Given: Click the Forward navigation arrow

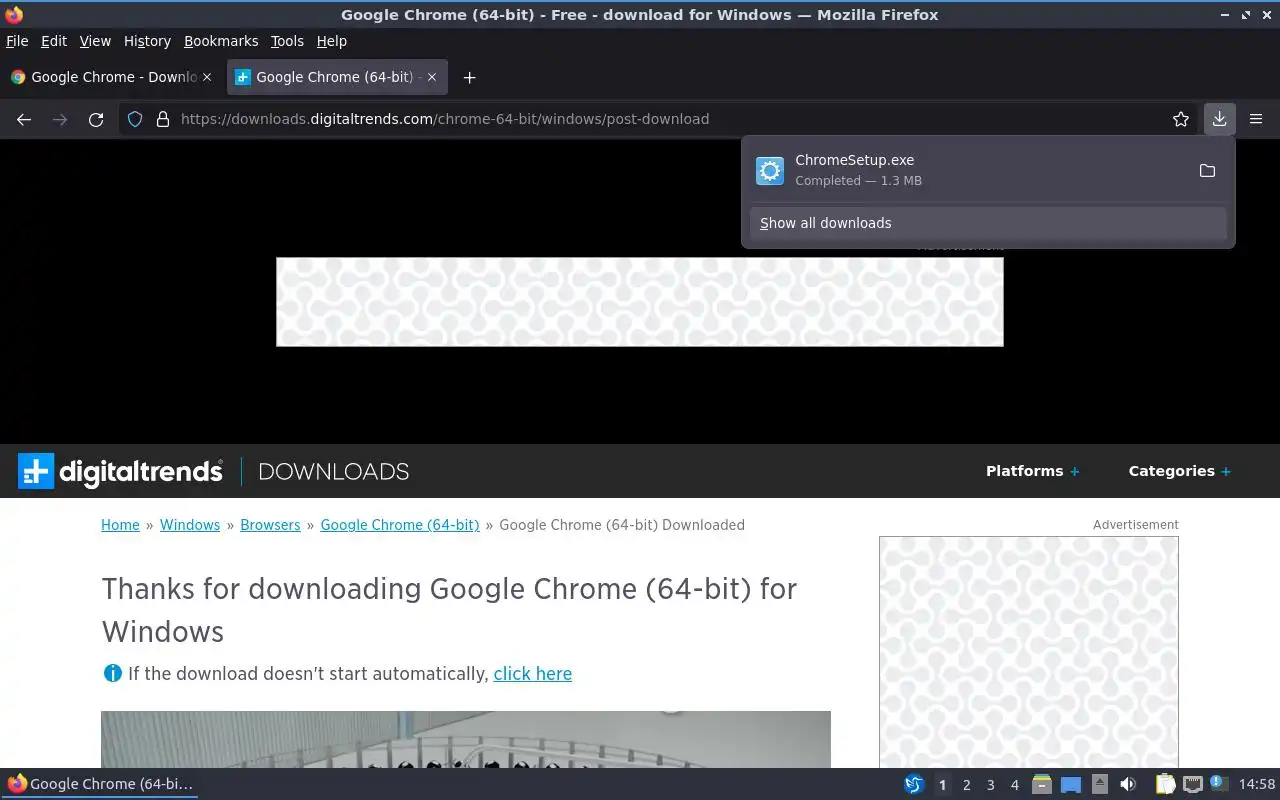Looking at the screenshot, I should tap(60, 119).
